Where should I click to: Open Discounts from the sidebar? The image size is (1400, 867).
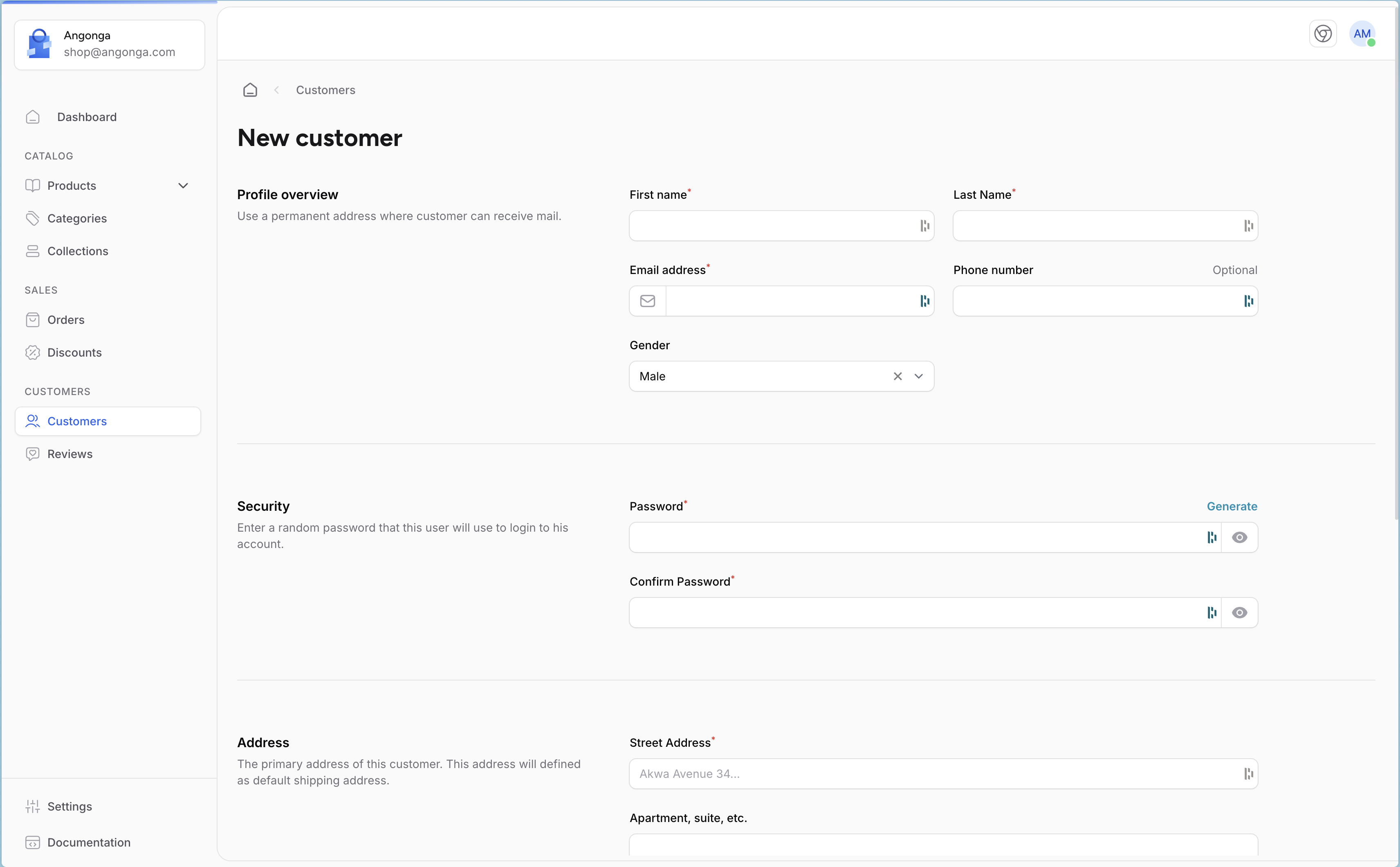[74, 353]
